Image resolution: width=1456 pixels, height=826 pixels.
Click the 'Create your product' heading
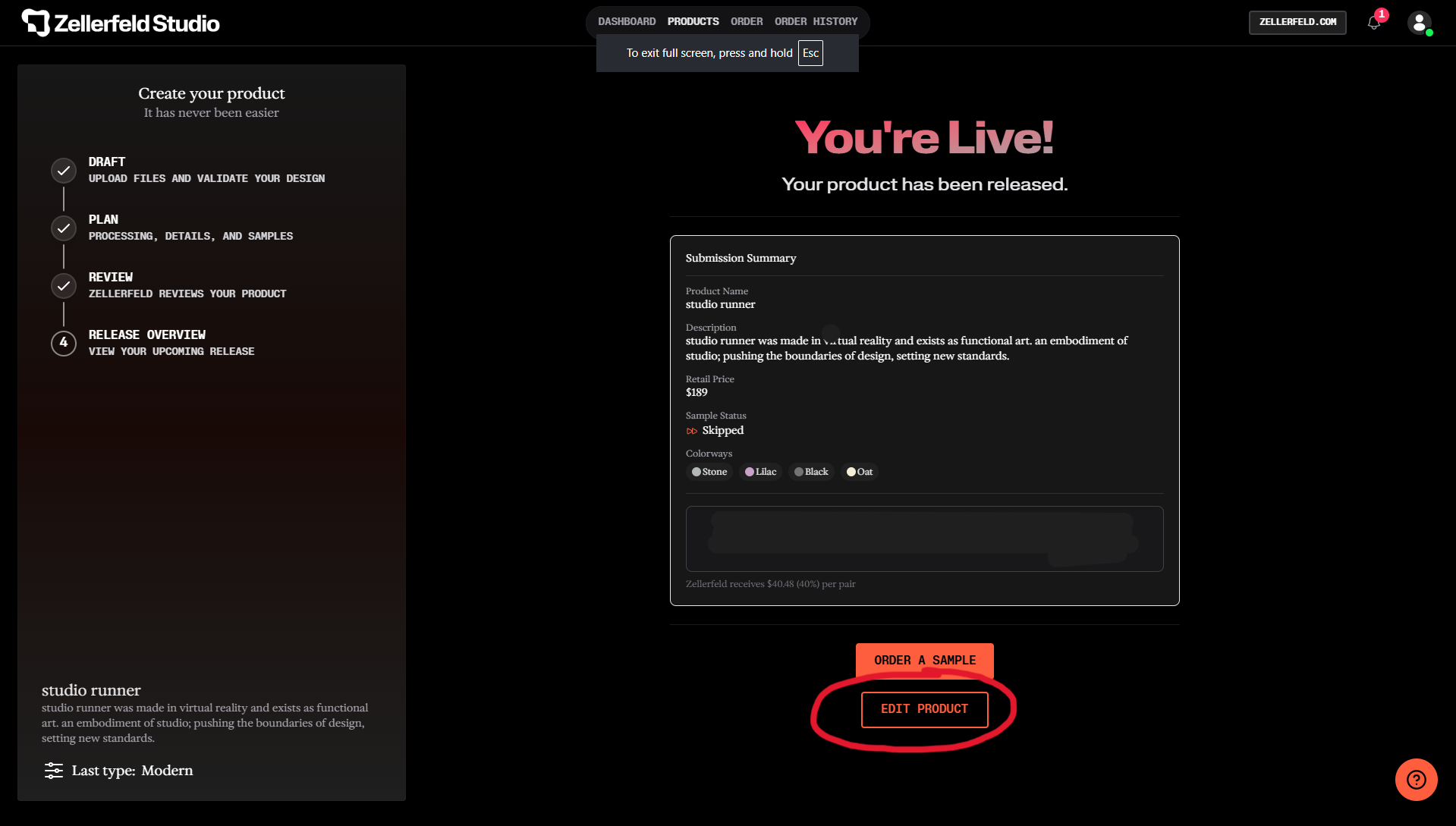[212, 93]
